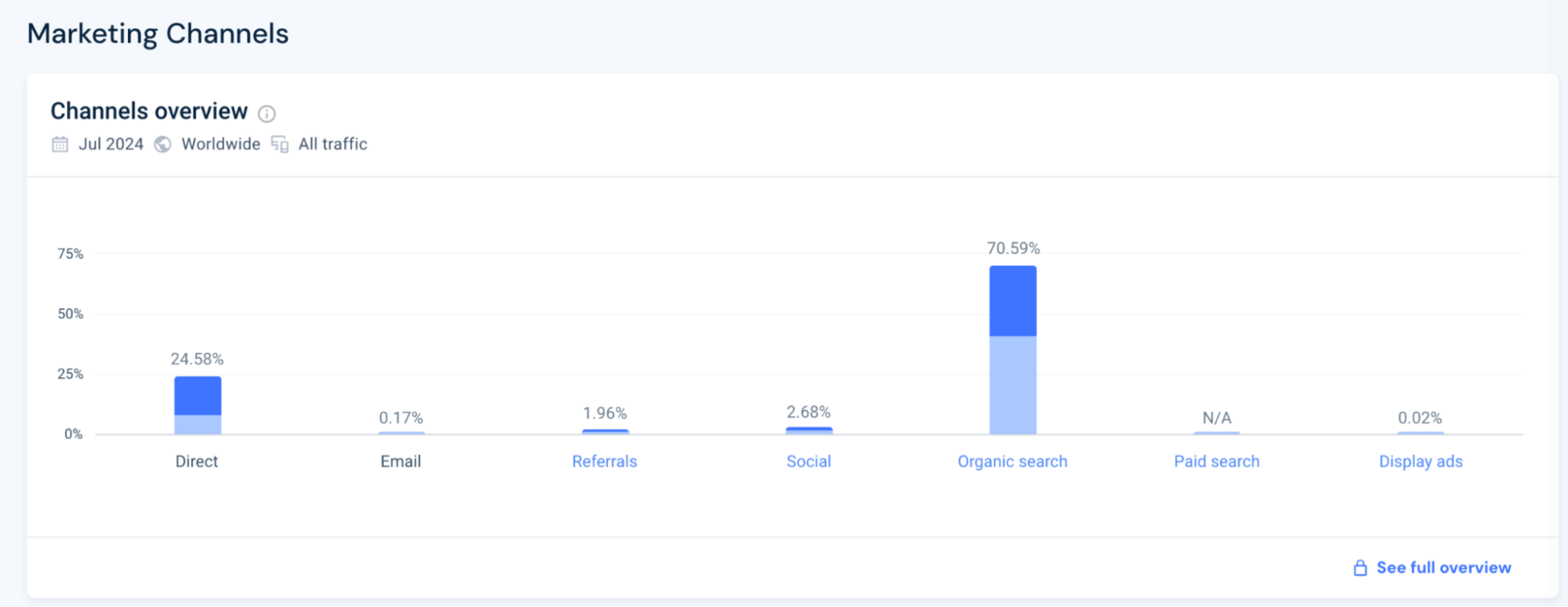Screen dimensions: 1568x607
Task: Open the Referrals channel link
Action: tap(605, 461)
